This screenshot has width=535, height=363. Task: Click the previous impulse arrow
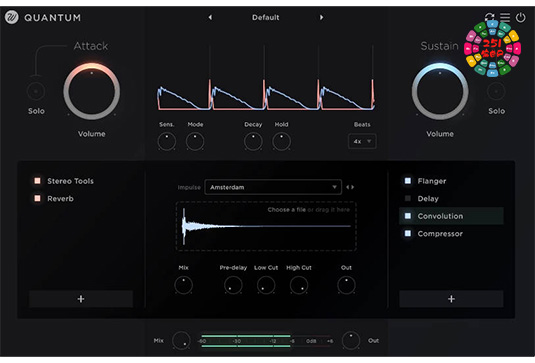coord(348,187)
